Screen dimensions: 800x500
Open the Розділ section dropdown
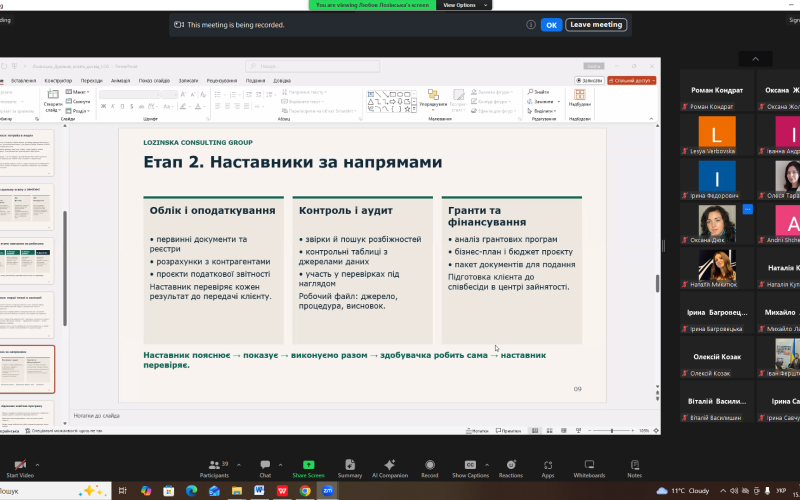point(78,111)
